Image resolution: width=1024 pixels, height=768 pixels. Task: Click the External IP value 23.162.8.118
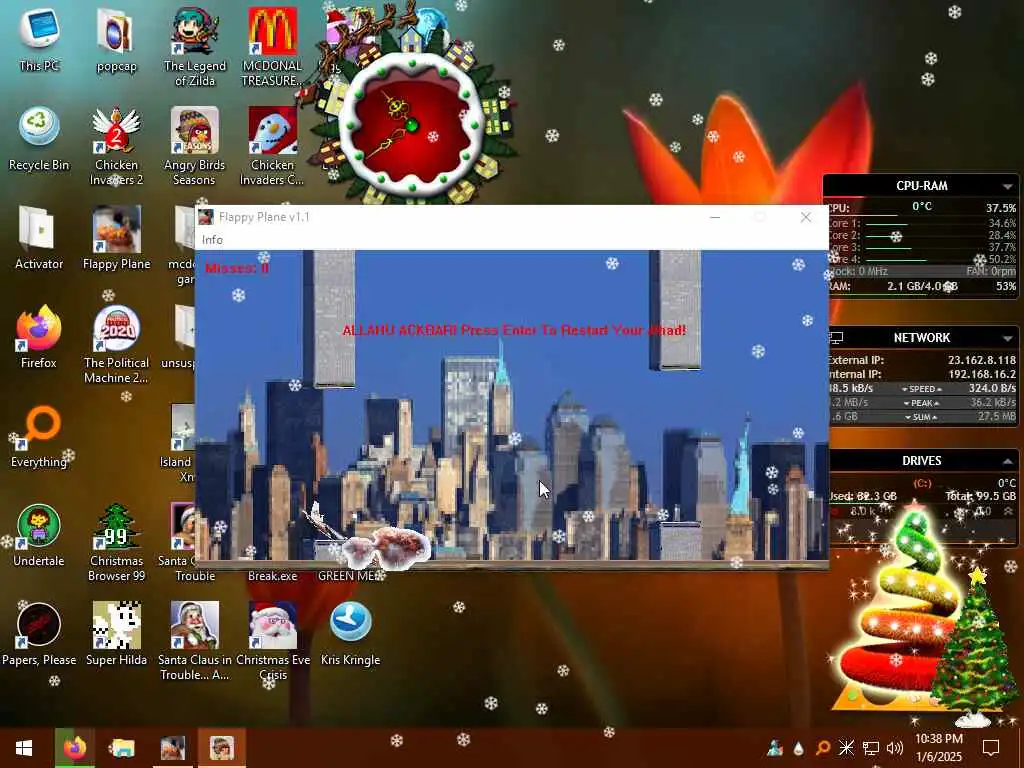coord(982,360)
